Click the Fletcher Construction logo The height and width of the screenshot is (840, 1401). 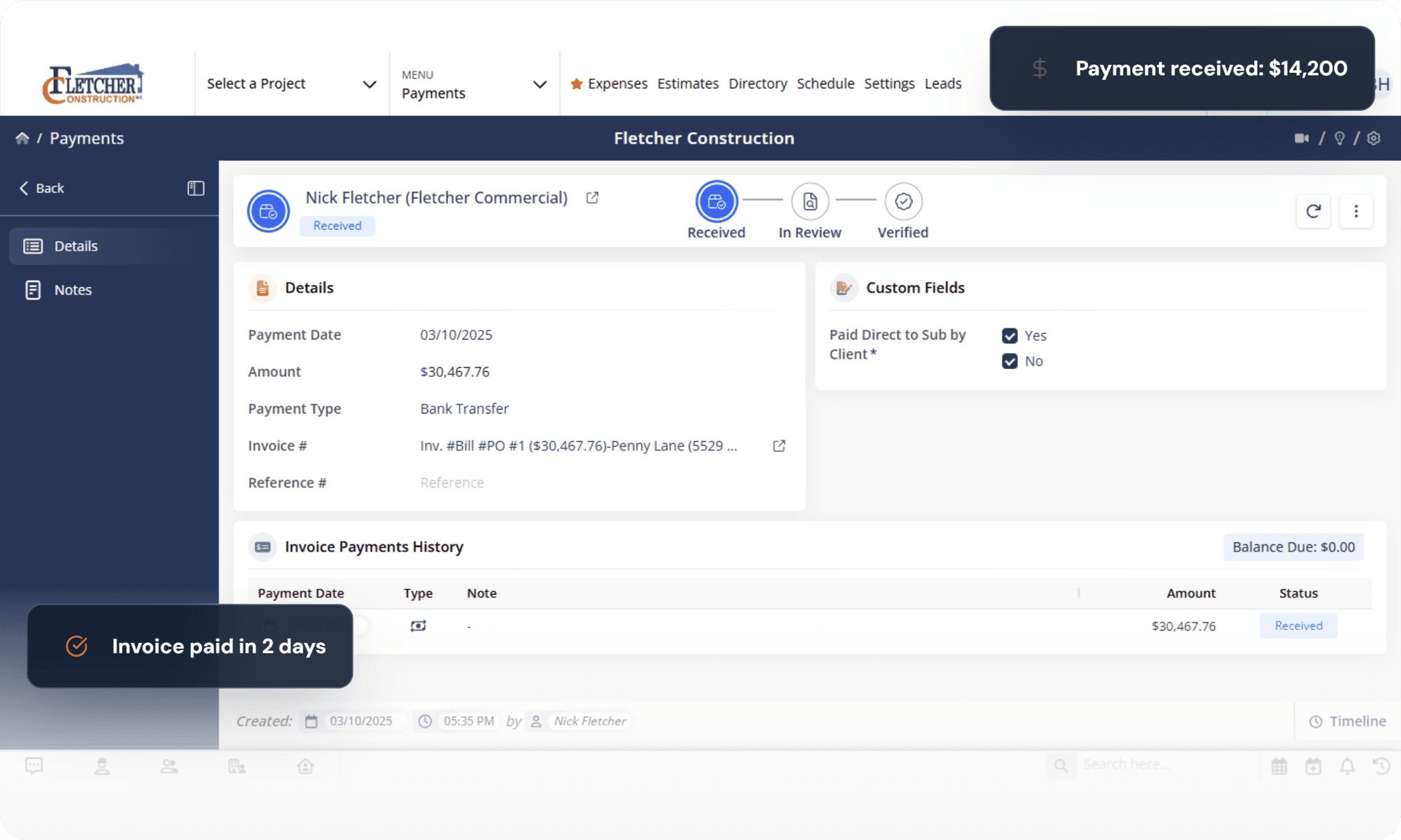tap(94, 83)
